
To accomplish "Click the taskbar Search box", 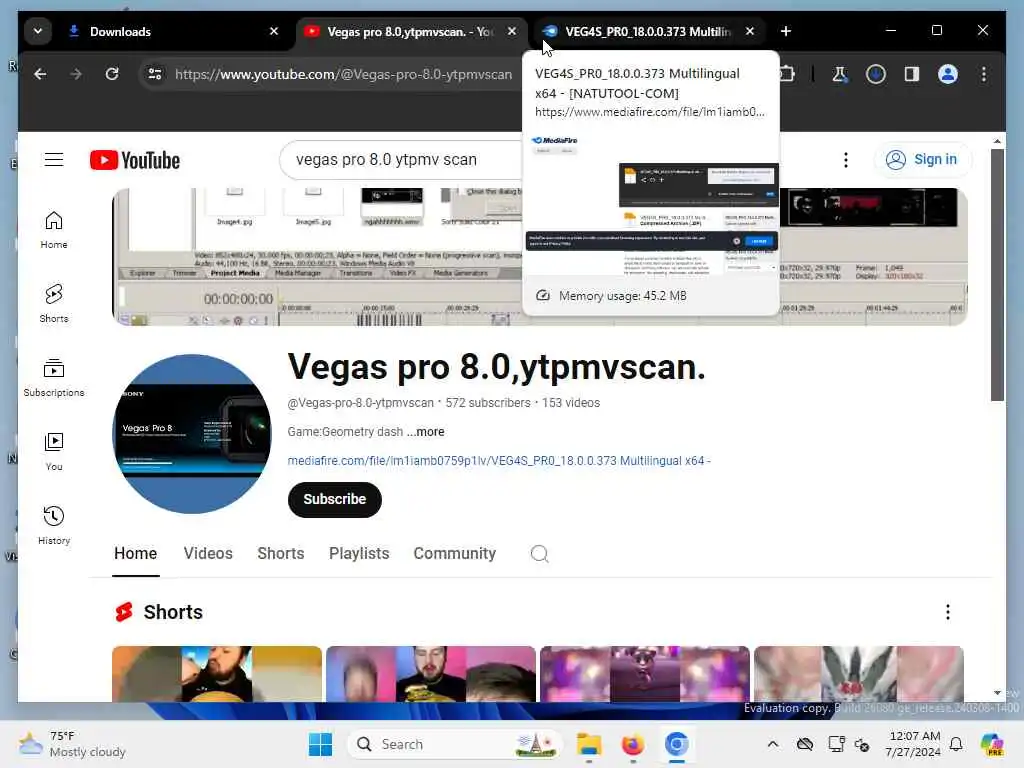I will (455, 744).
